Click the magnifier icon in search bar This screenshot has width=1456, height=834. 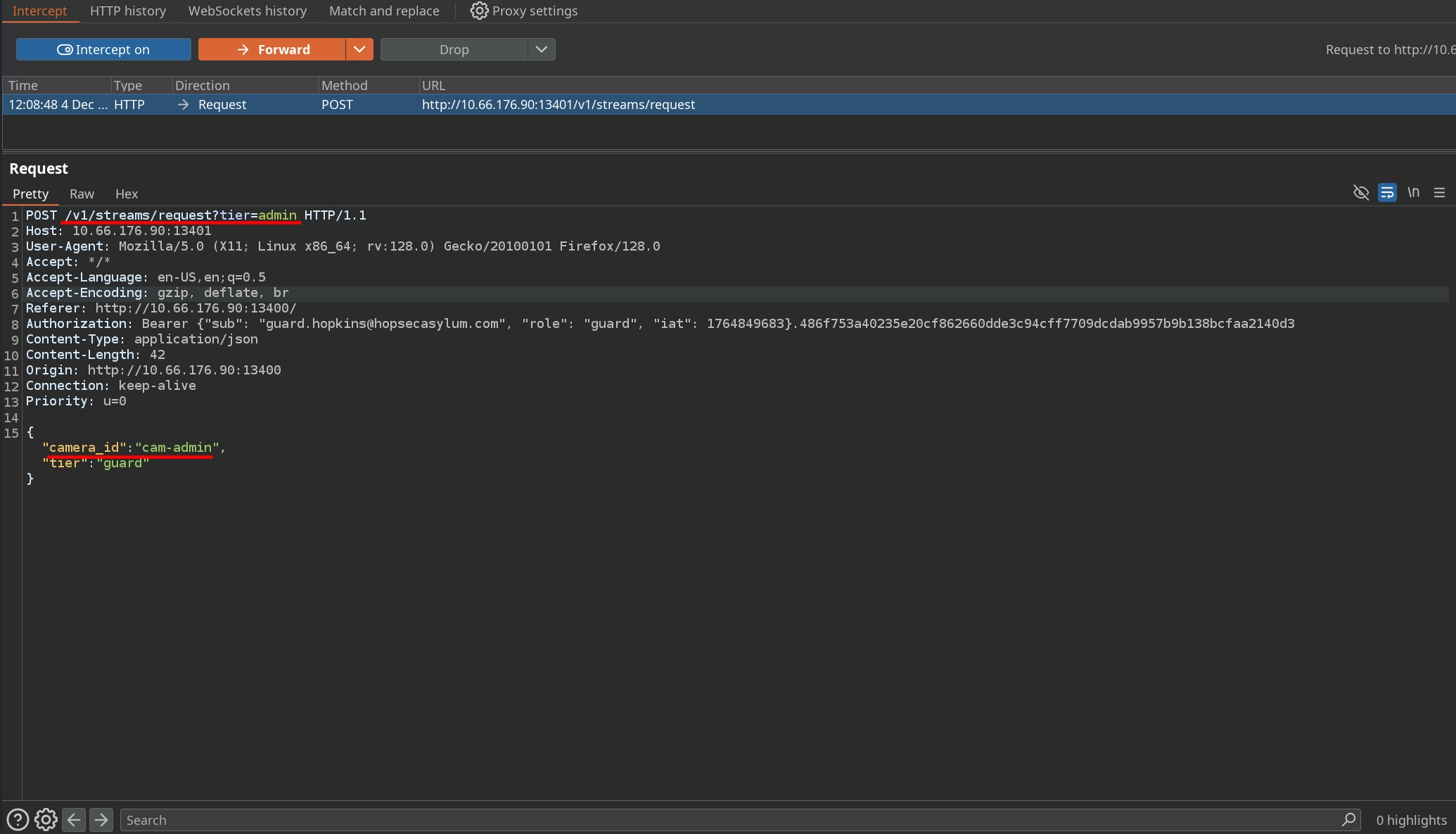click(1348, 820)
